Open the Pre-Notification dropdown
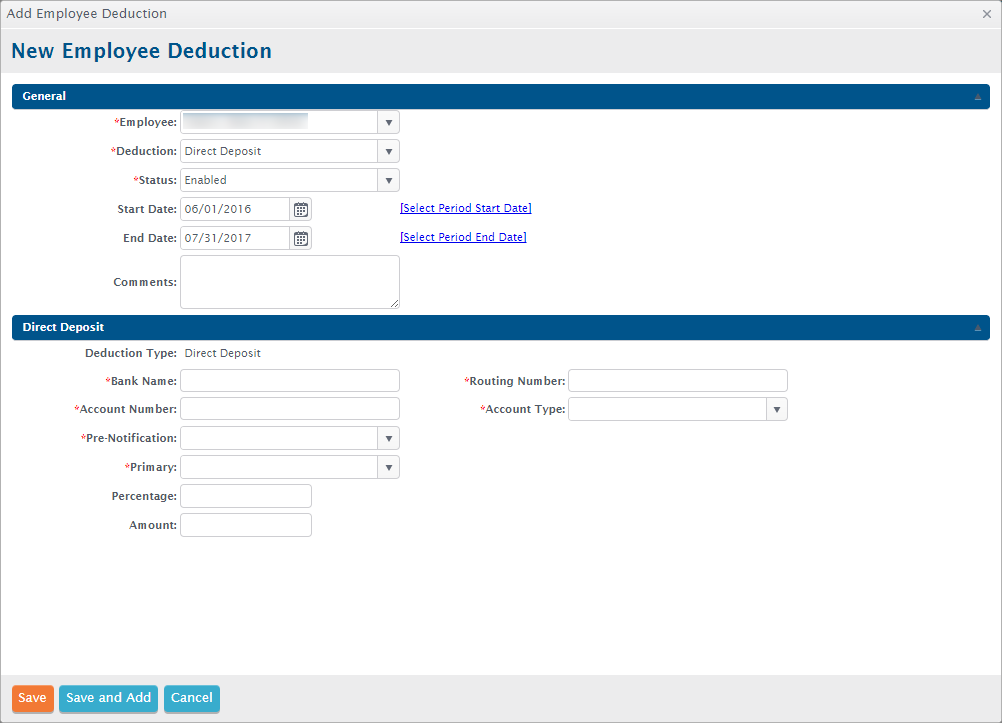The image size is (1002, 723). point(388,438)
